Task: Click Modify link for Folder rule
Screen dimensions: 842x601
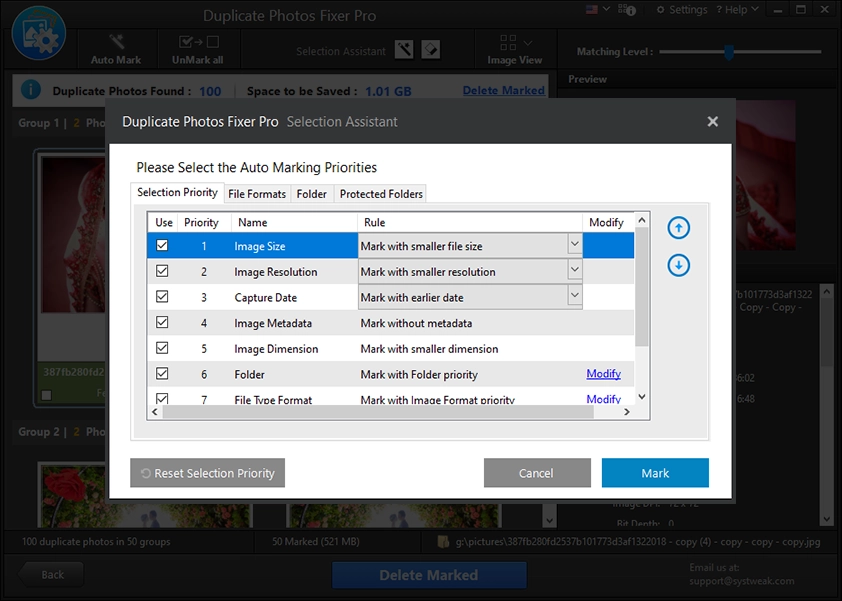Action: [604, 374]
